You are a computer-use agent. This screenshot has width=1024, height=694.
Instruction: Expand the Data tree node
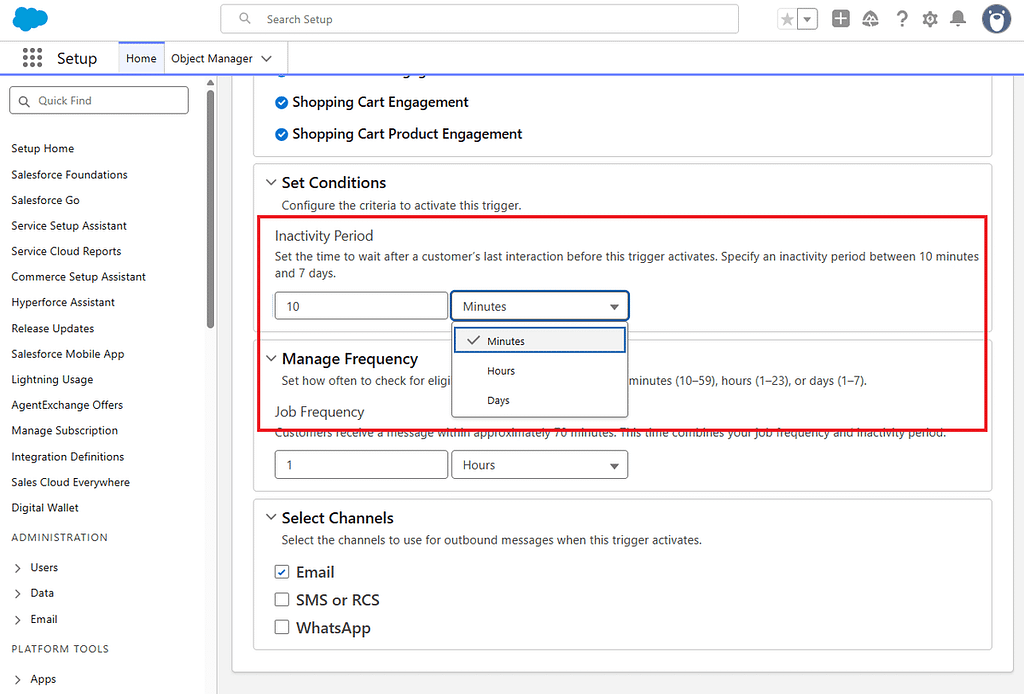18,593
